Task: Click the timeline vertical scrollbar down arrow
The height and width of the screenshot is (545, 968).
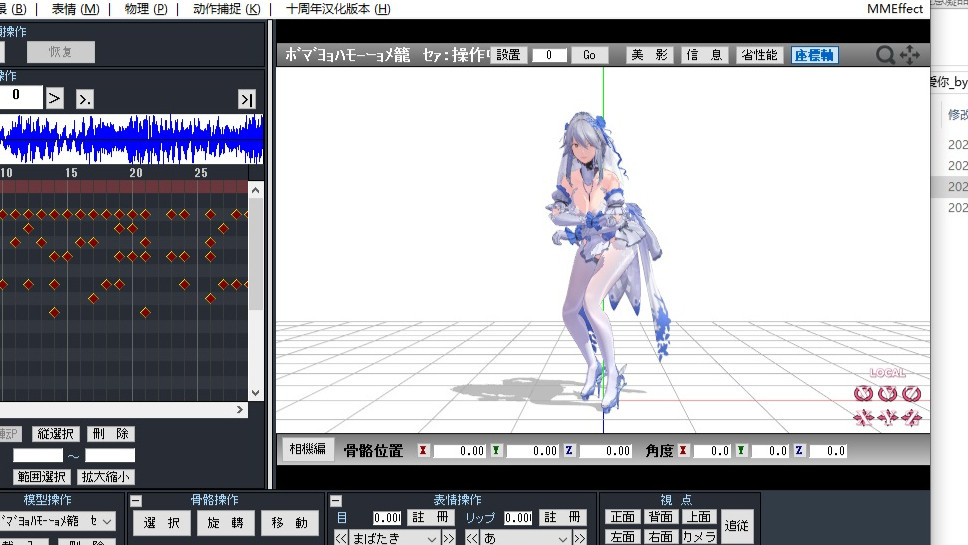Action: [x=255, y=393]
